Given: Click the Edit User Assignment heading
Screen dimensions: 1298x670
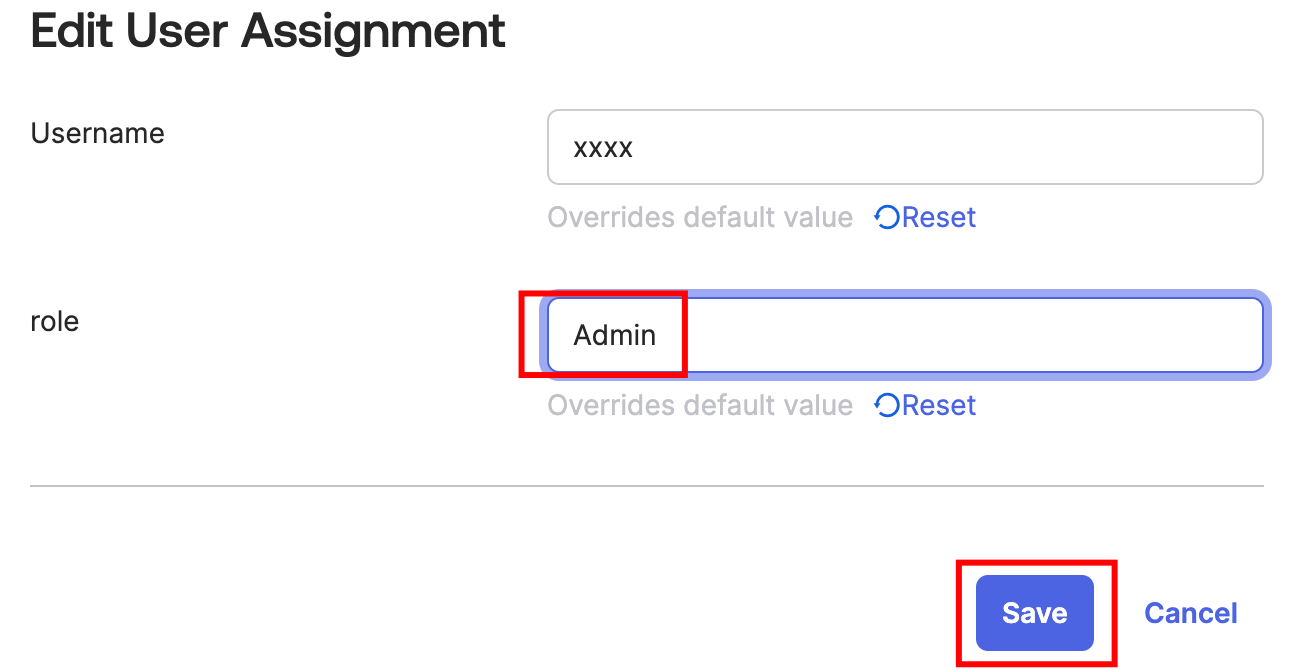Looking at the screenshot, I should pos(267,31).
